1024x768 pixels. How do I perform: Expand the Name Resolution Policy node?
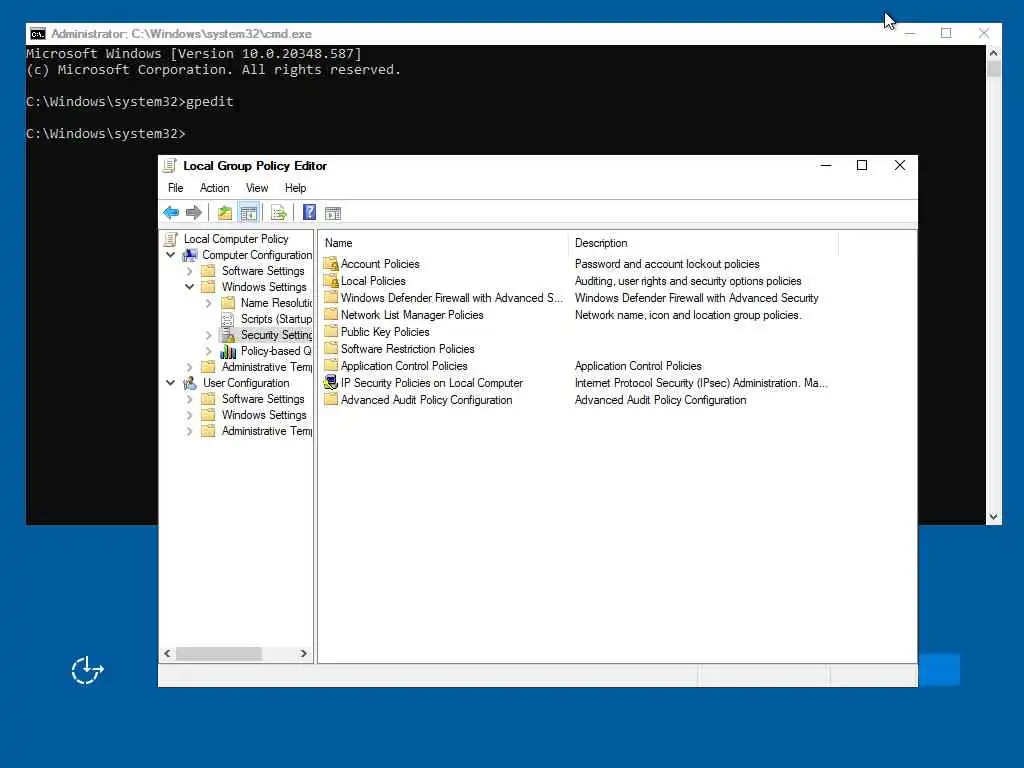tap(208, 303)
